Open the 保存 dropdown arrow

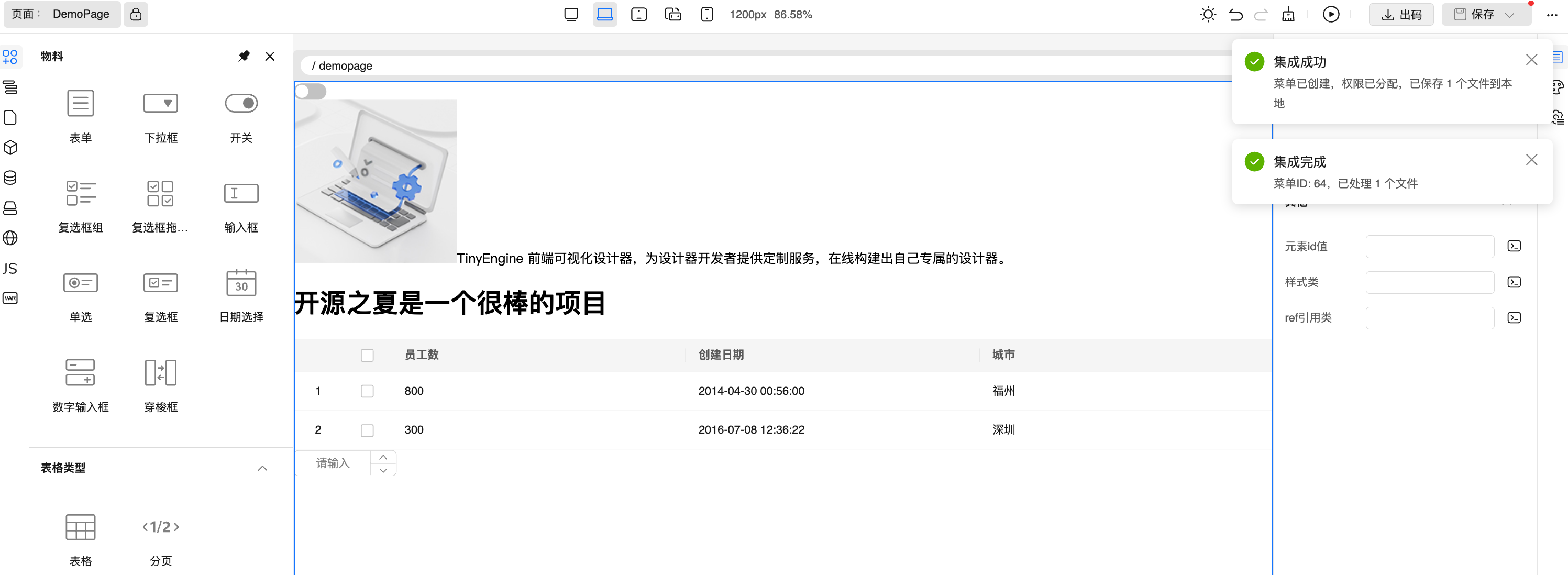(x=1509, y=15)
